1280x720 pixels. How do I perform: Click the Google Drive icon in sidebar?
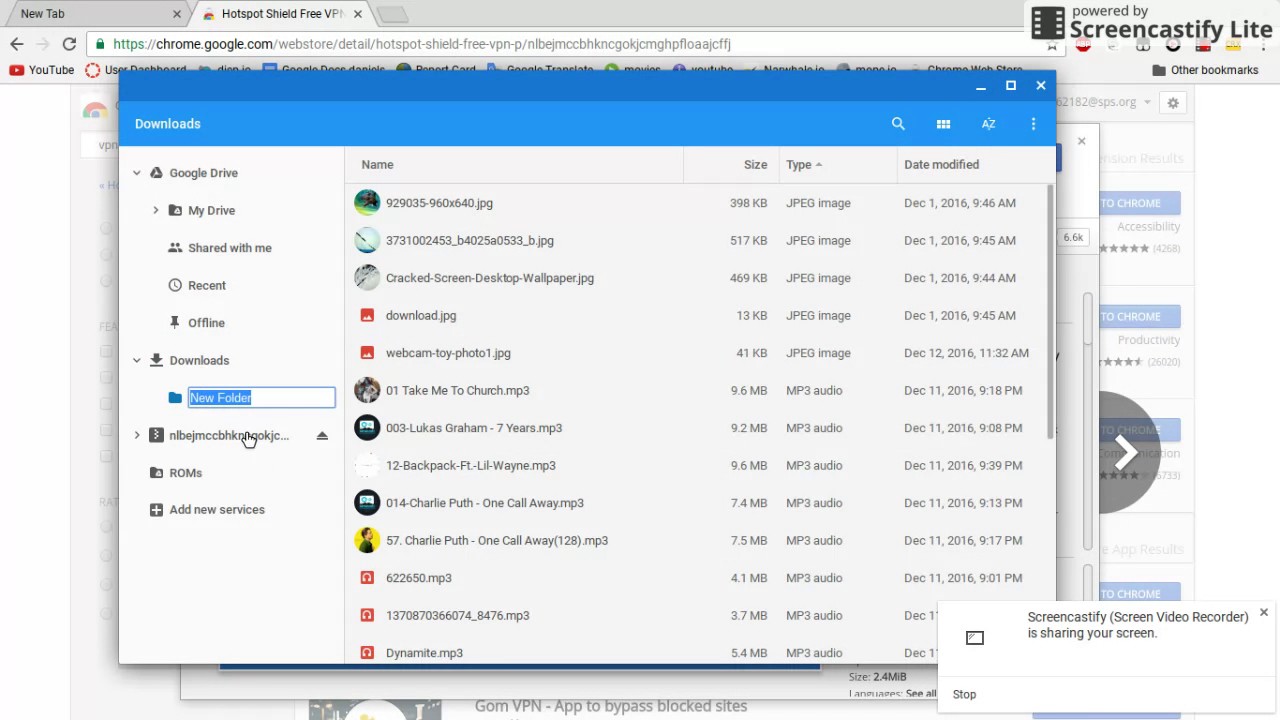(156, 173)
